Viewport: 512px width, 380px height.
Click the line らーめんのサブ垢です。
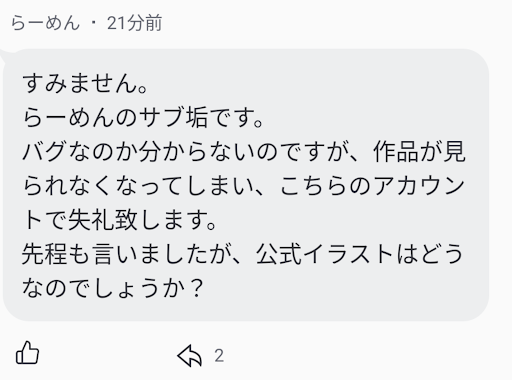coord(143,118)
